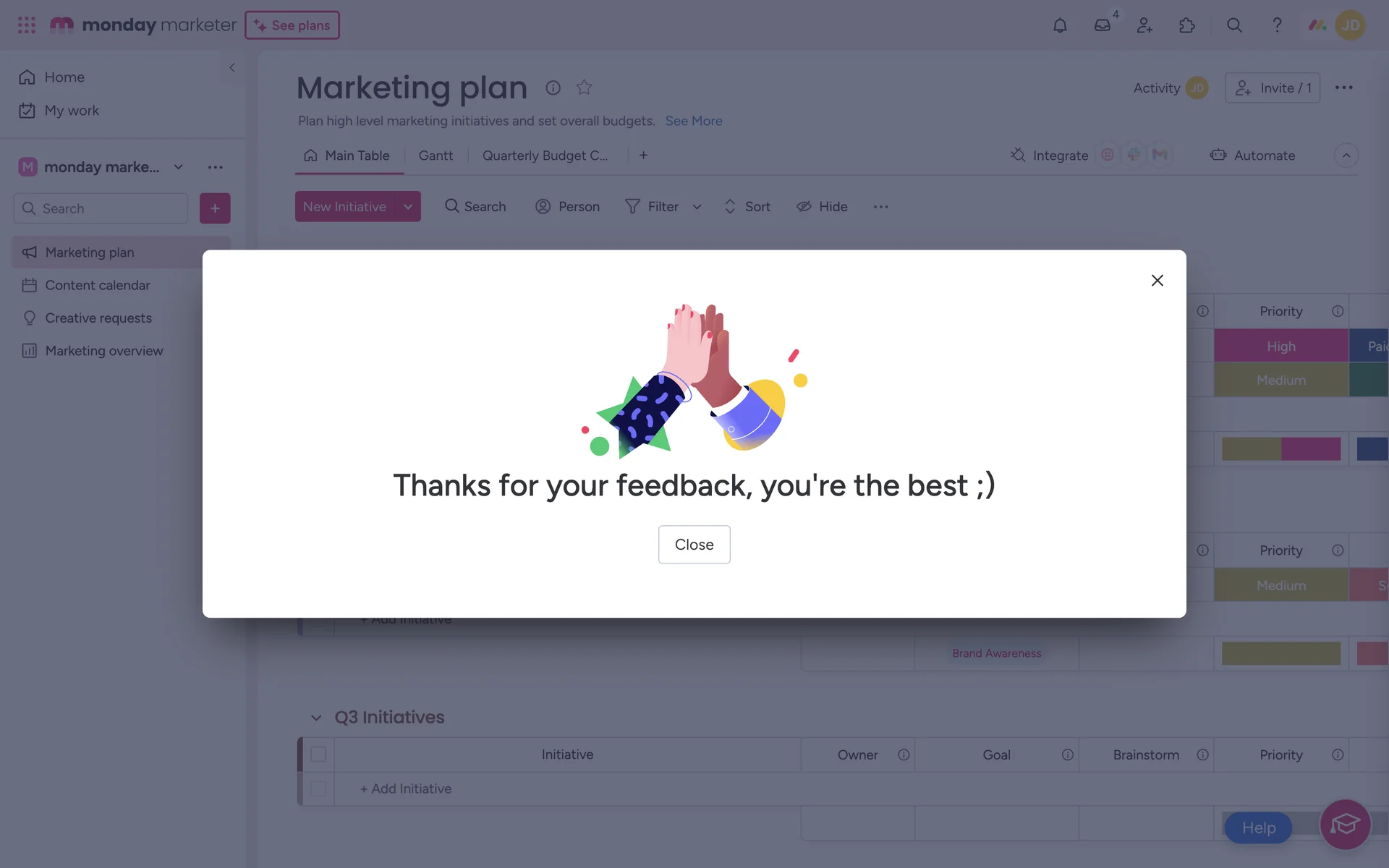Click the invite members icon in top bar
This screenshot has height=868, width=1389.
point(1144,25)
